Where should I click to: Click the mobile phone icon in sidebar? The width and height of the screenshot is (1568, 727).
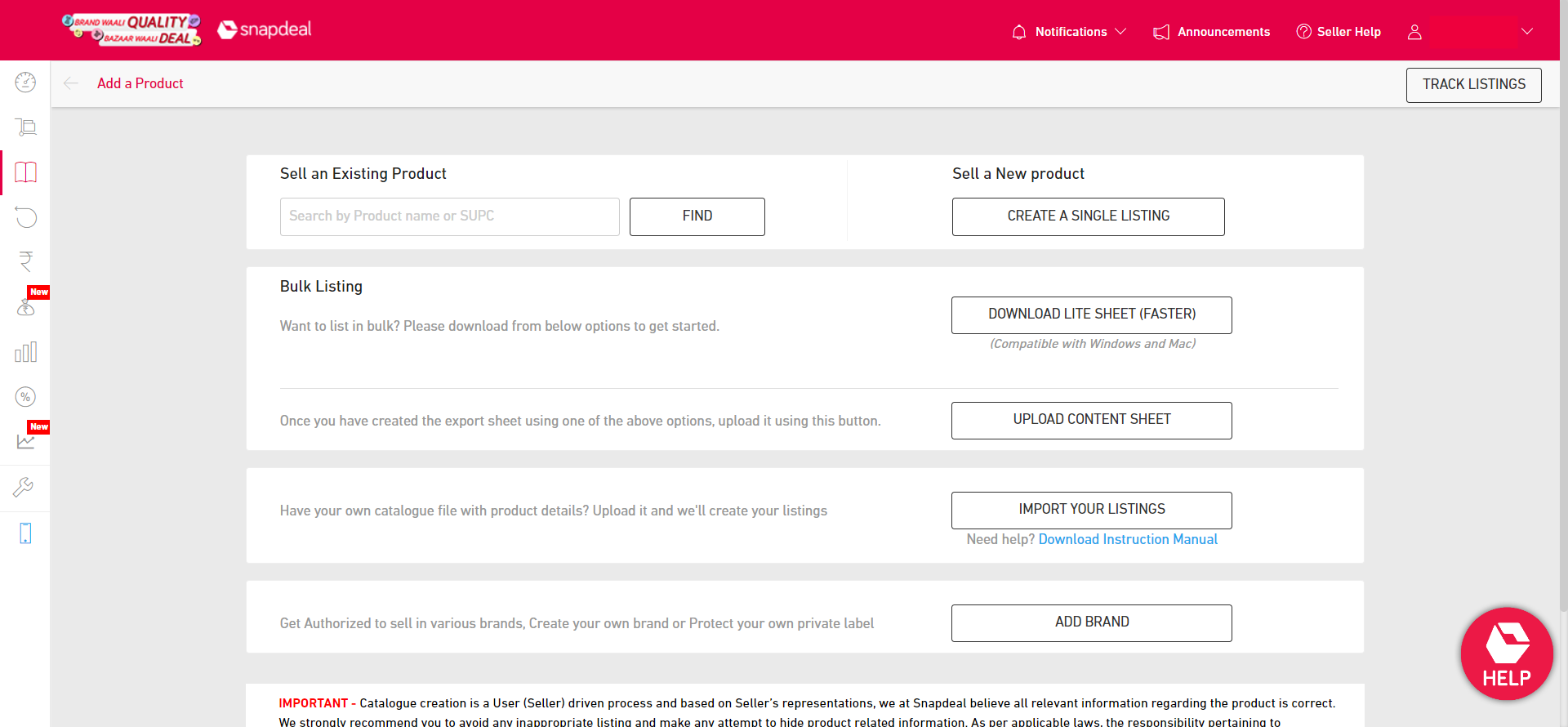[x=25, y=533]
